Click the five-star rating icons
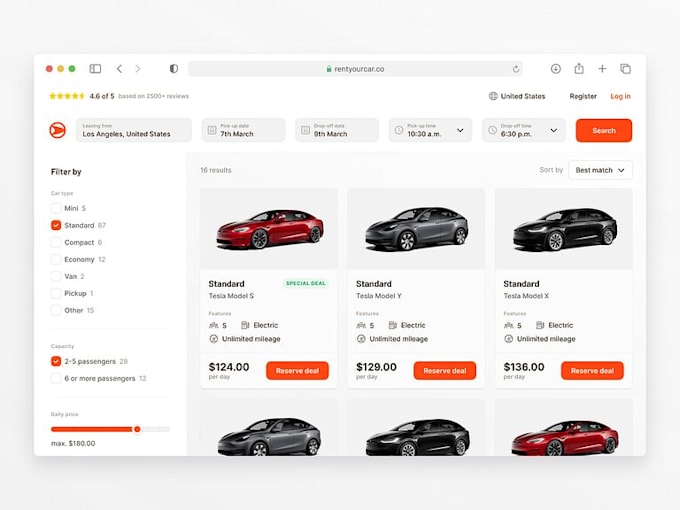The height and width of the screenshot is (510, 680). 67,96
